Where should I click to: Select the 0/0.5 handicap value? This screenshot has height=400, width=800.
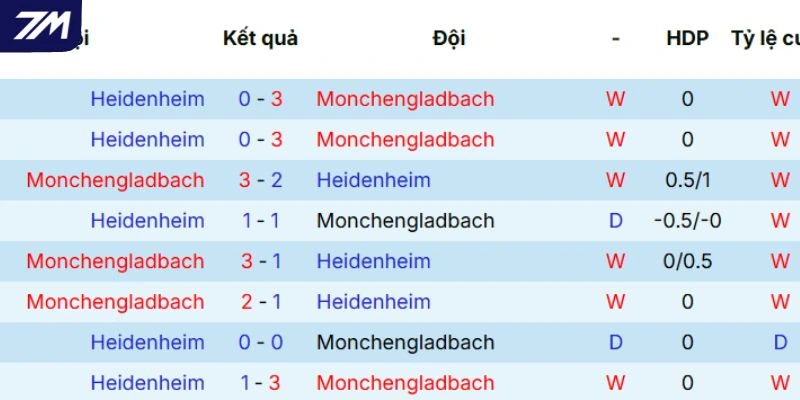[687, 262]
